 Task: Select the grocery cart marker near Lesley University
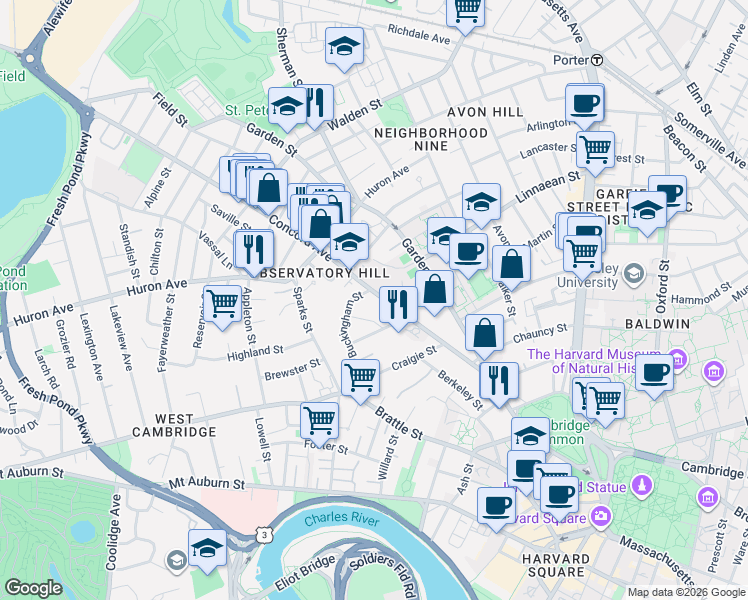(582, 256)
